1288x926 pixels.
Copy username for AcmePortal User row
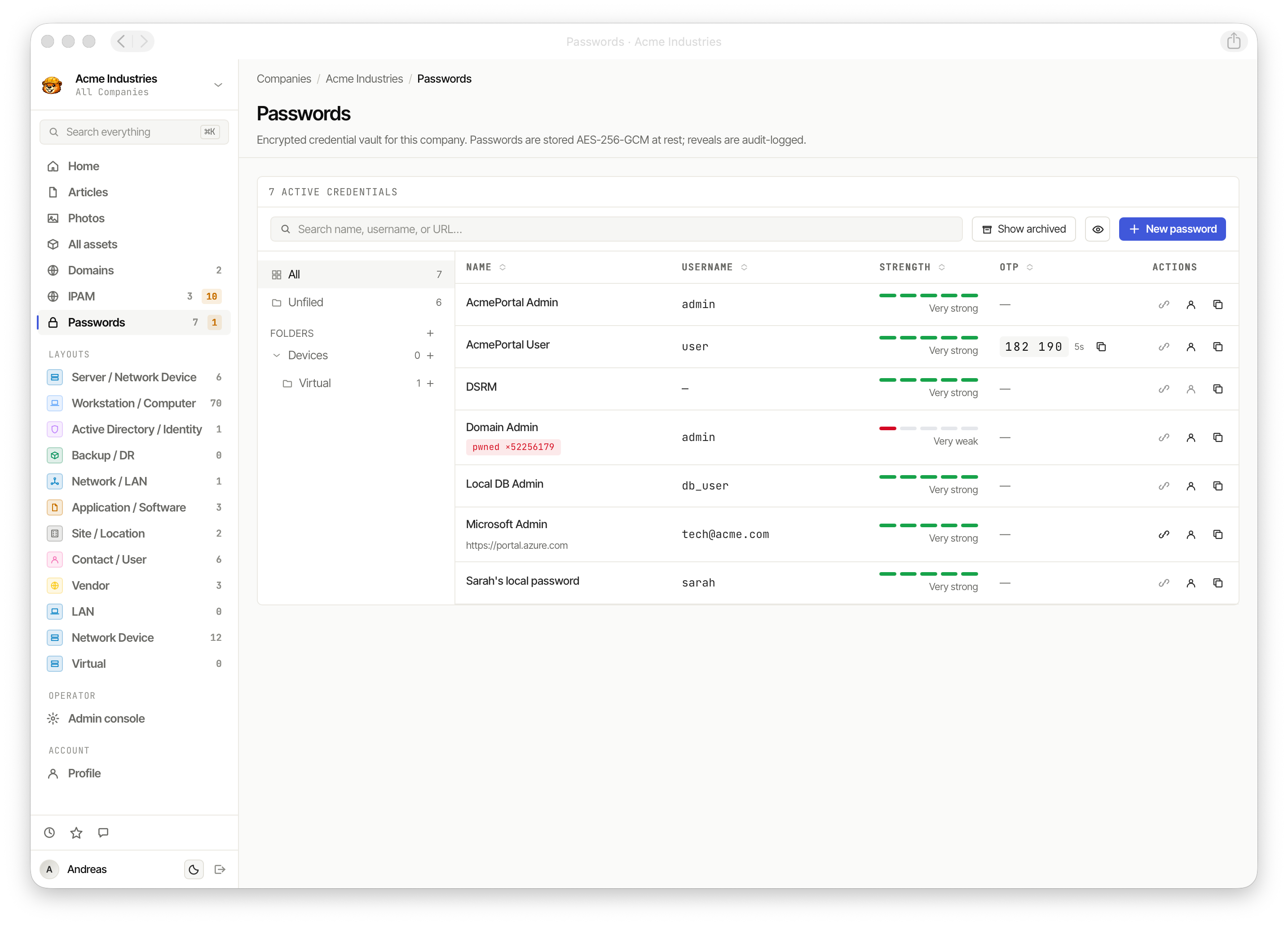(x=1190, y=346)
